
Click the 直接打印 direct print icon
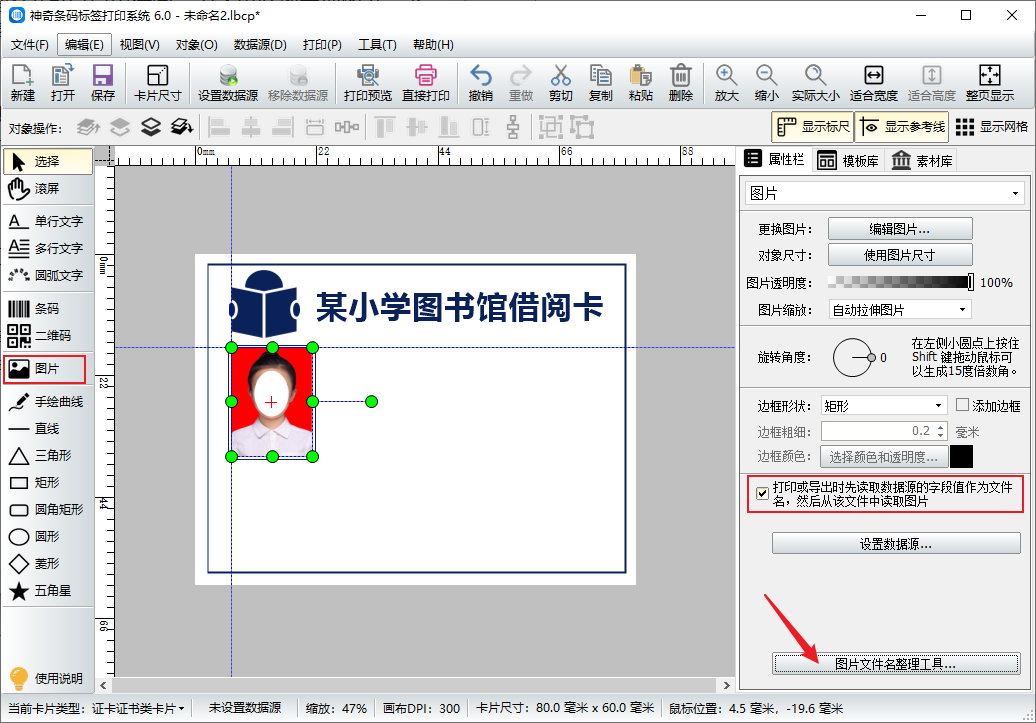click(426, 83)
